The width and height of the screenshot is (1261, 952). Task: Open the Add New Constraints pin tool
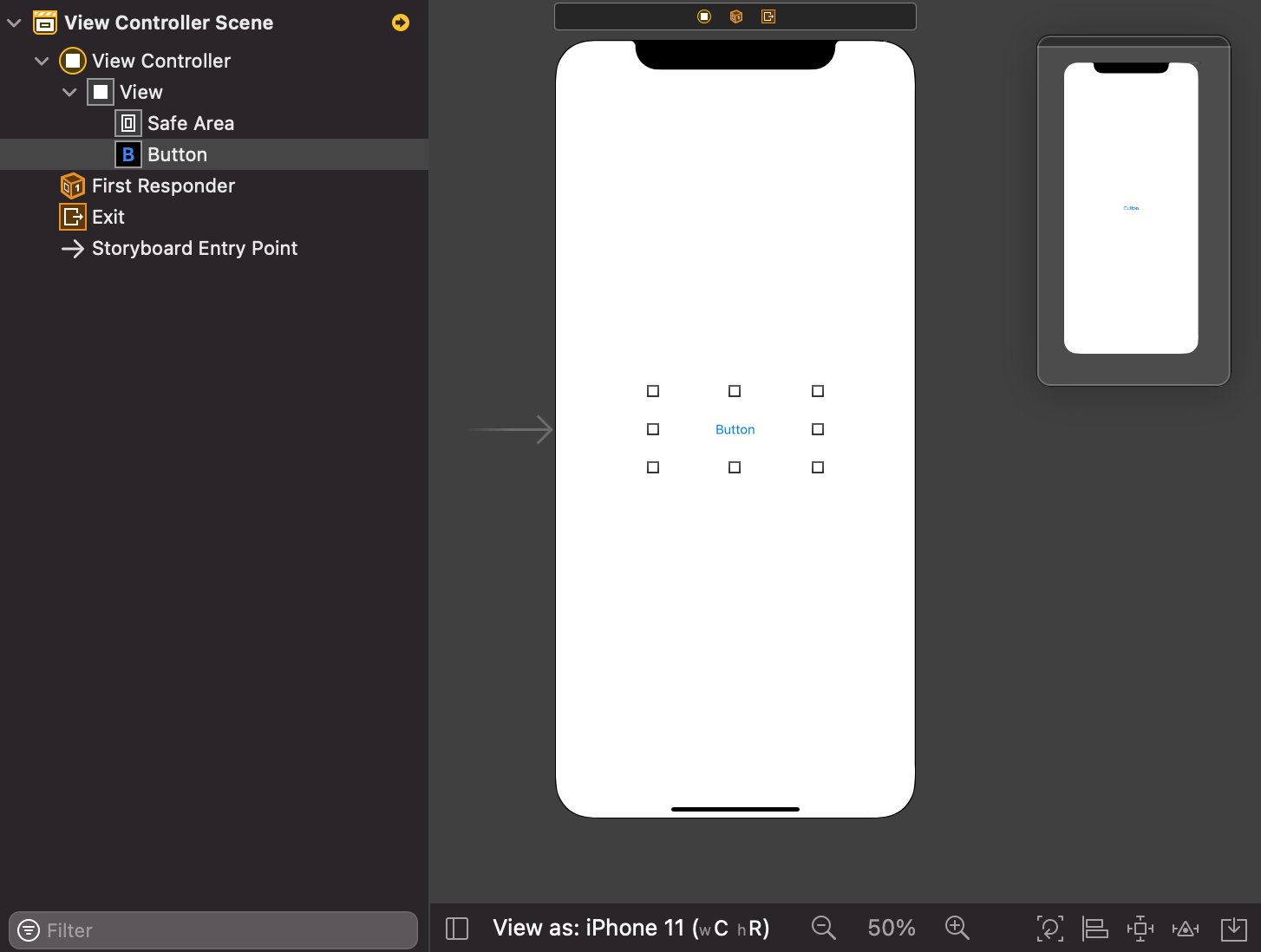[1140, 928]
